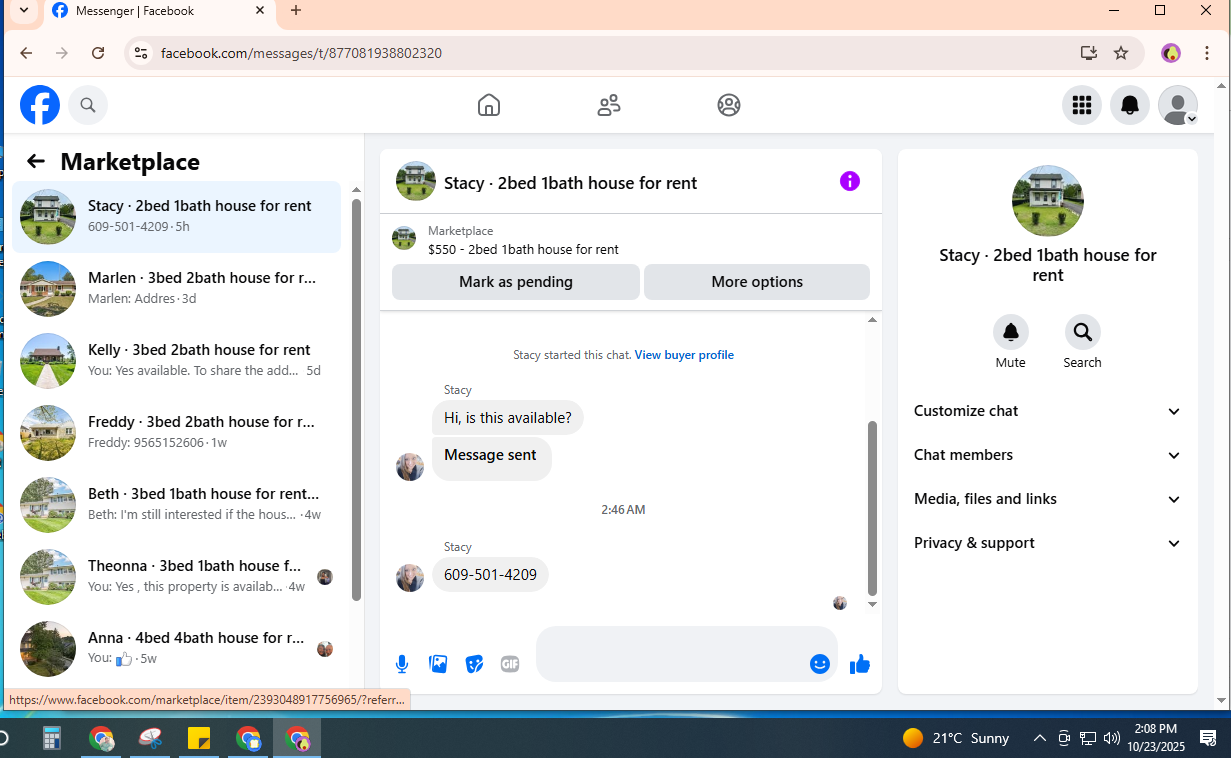View site information icon in address bar

[x=141, y=53]
